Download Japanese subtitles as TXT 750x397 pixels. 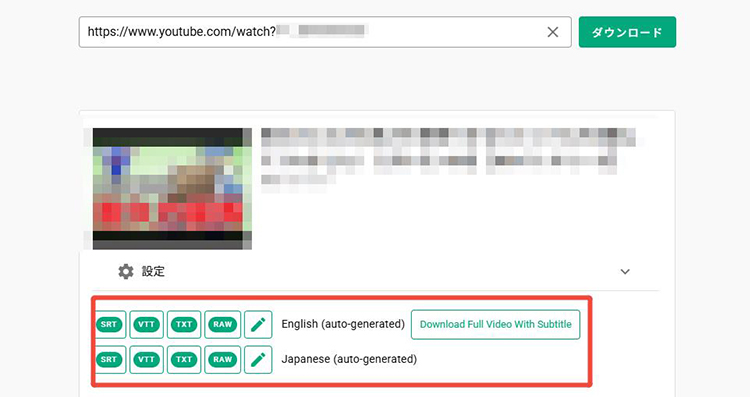(184, 359)
